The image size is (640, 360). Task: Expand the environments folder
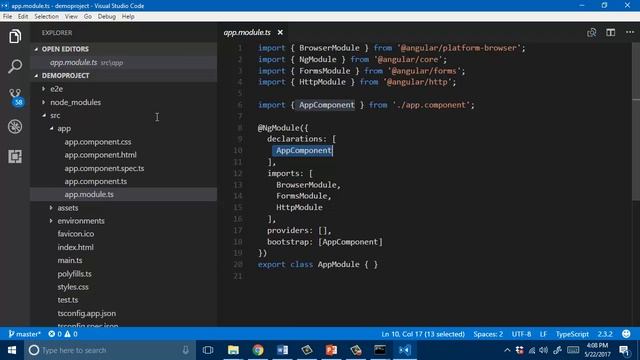coord(51,221)
